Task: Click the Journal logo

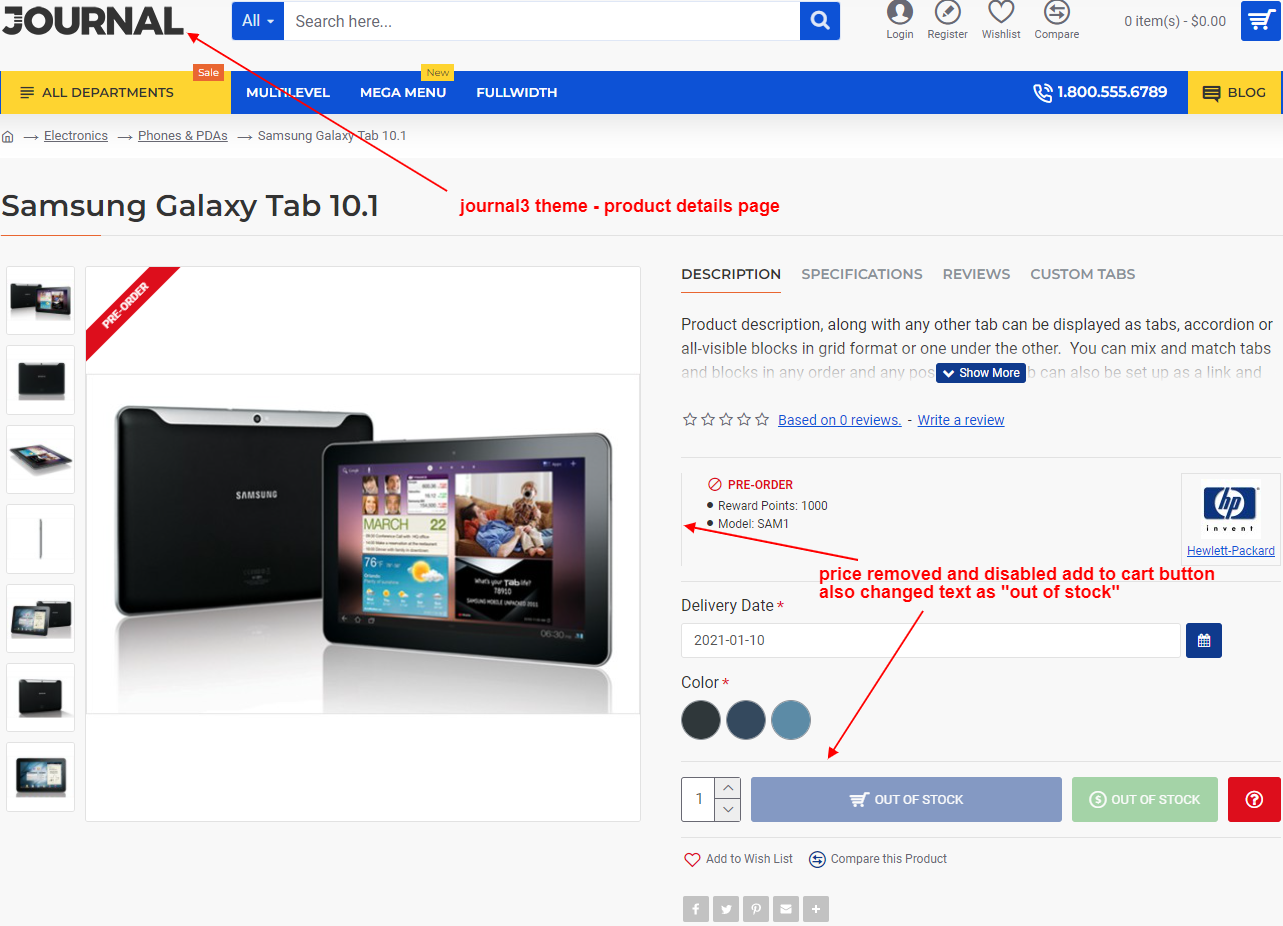Action: point(92,21)
